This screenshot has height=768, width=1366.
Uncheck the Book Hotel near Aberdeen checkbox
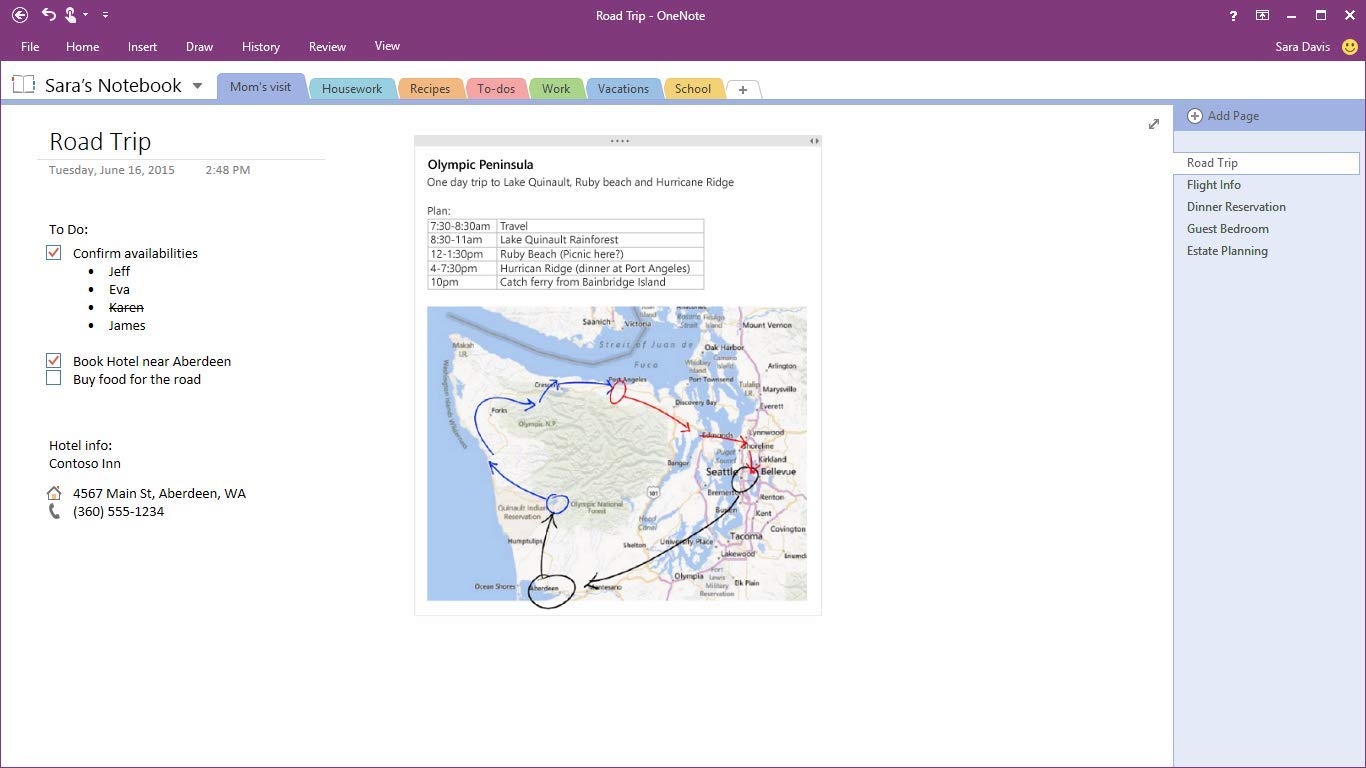point(54,361)
